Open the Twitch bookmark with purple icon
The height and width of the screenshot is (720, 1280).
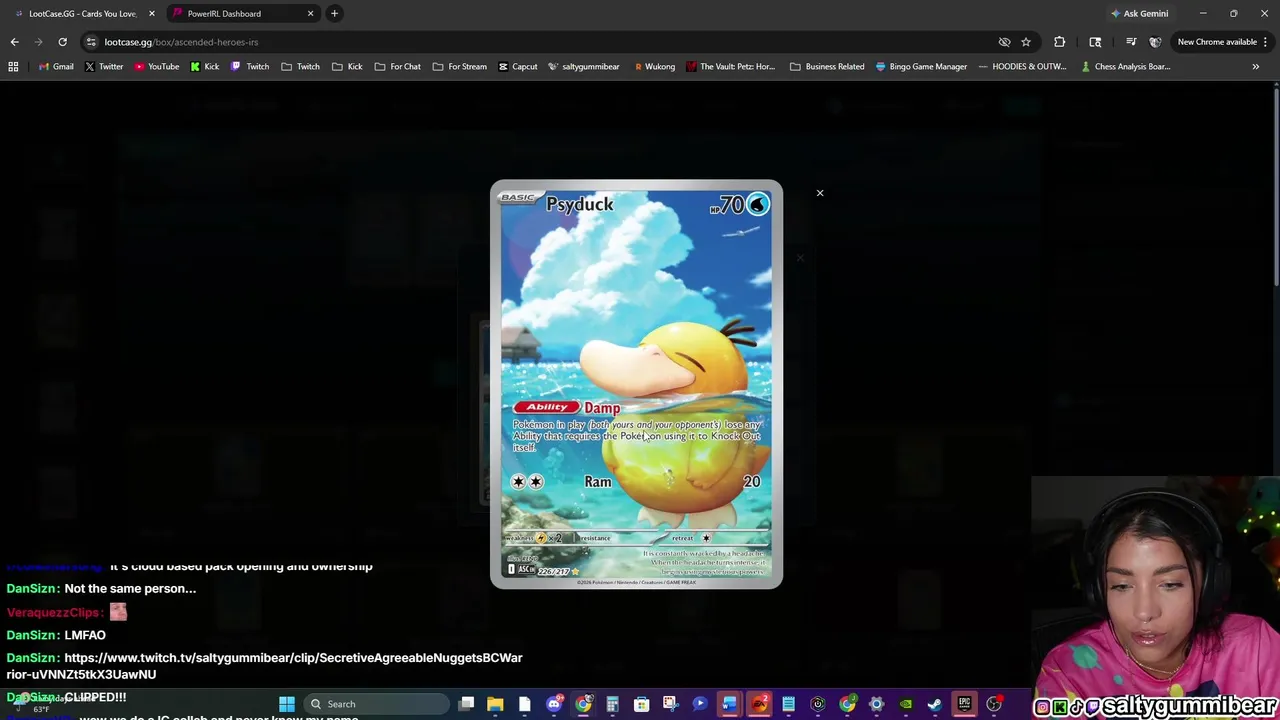250,67
